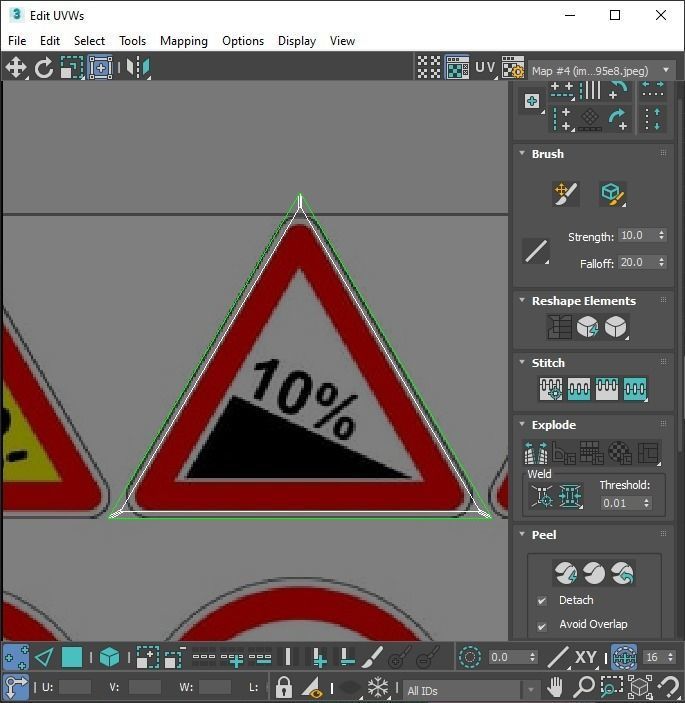Click the Relax custom icon in Reshape Elements
The width and height of the screenshot is (685, 703).
pos(616,326)
